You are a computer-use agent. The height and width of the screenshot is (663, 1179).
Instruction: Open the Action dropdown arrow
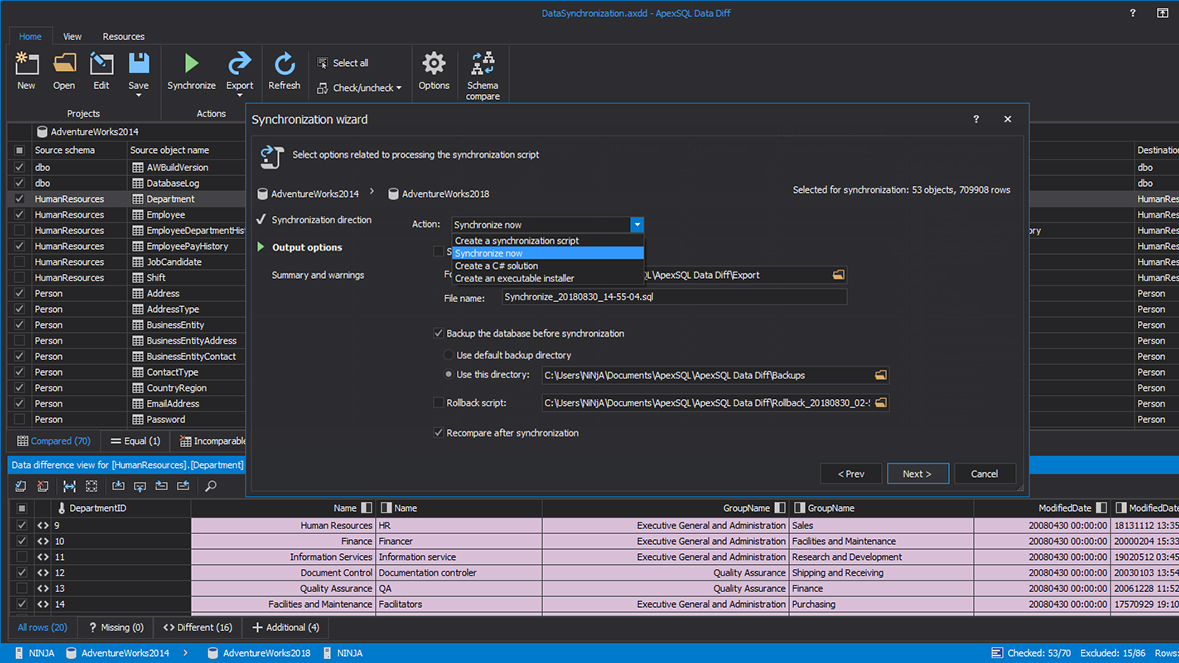[x=637, y=225]
